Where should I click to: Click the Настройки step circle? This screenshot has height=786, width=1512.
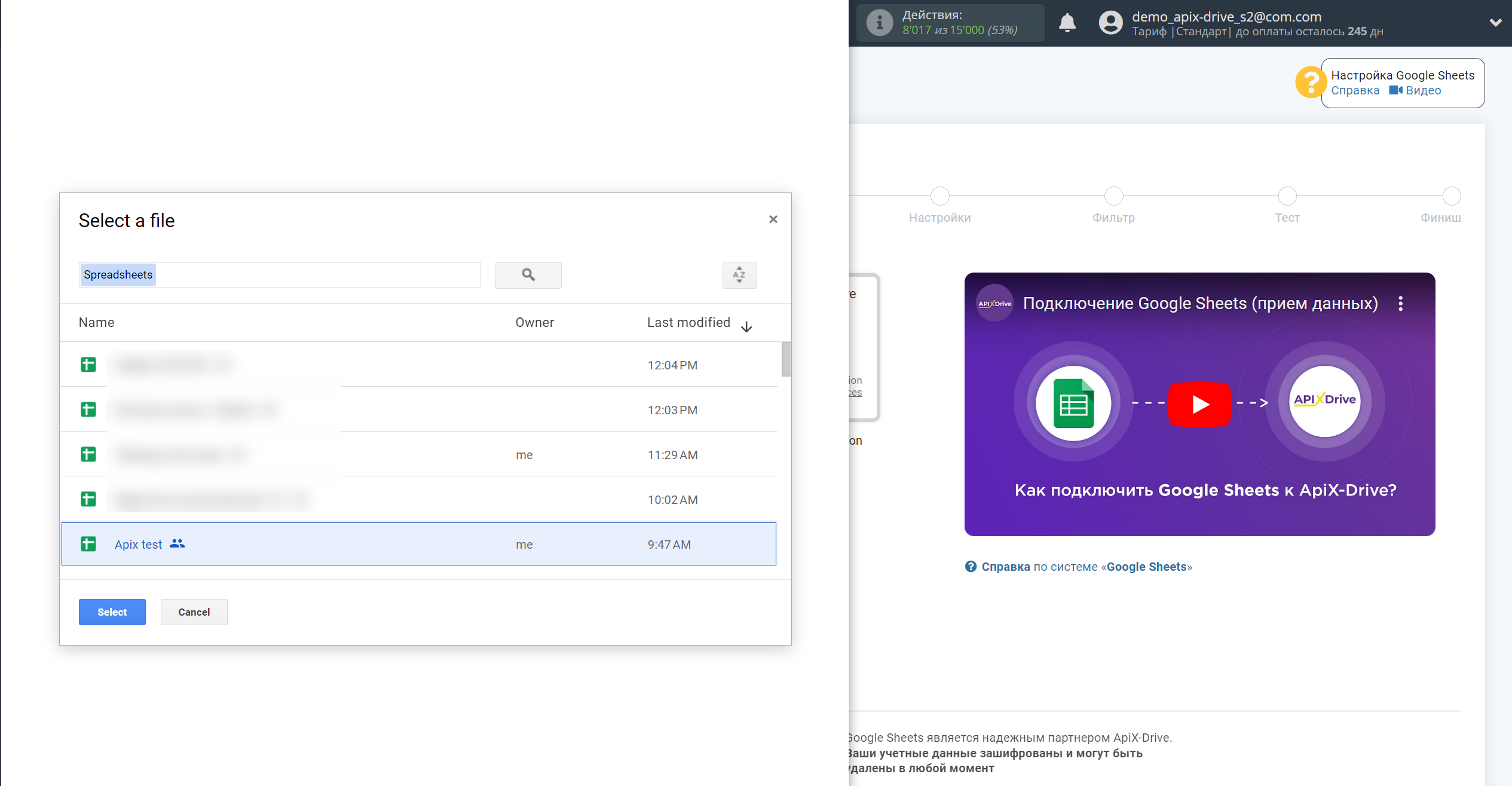[939, 196]
